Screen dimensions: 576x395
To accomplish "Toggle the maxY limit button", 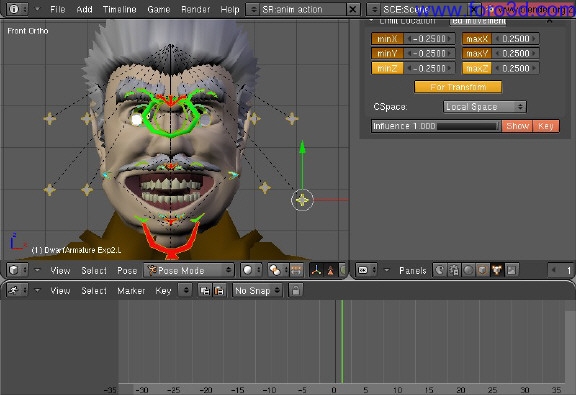I will [477, 54].
